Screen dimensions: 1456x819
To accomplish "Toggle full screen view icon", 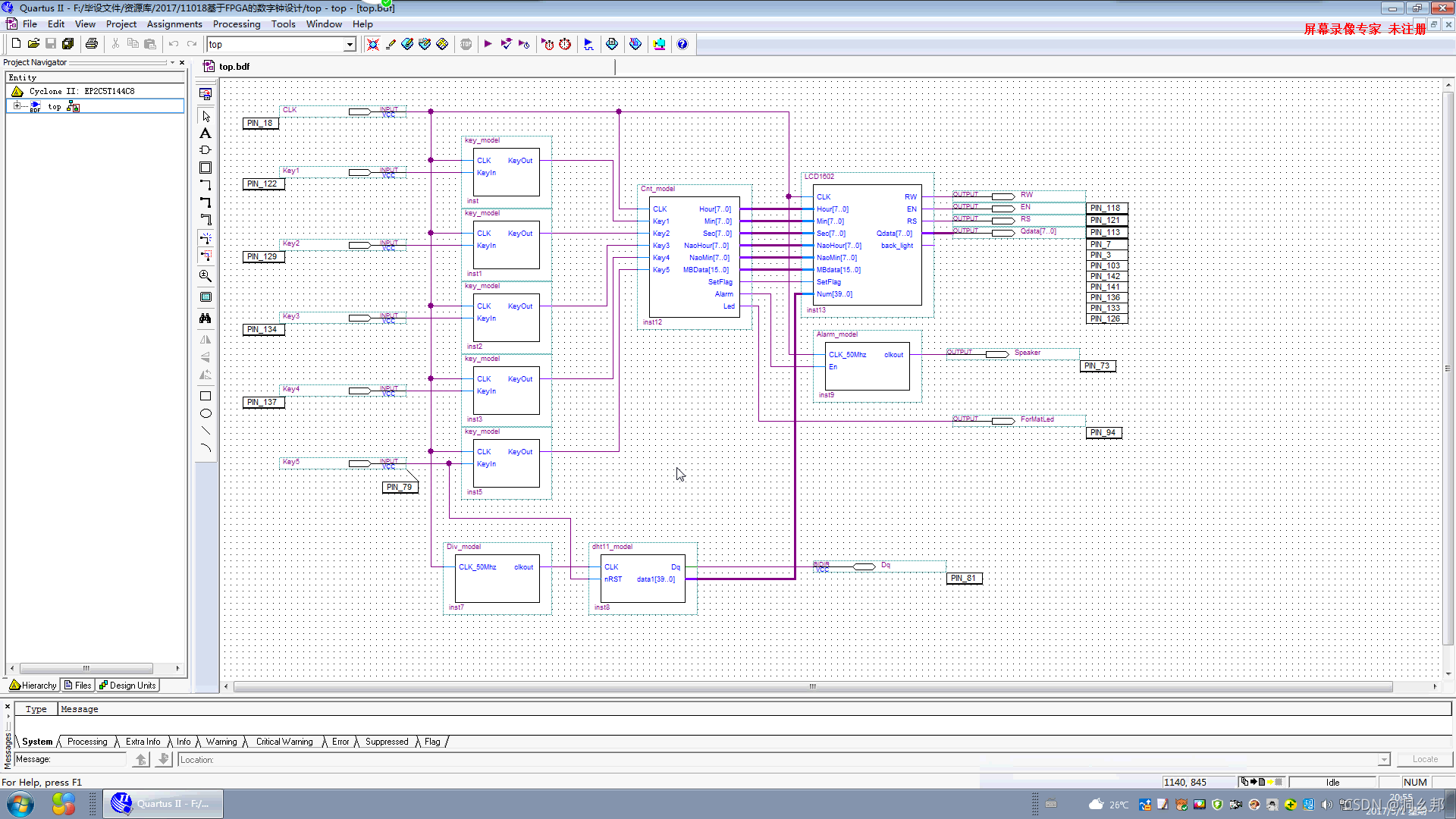I will click(206, 297).
